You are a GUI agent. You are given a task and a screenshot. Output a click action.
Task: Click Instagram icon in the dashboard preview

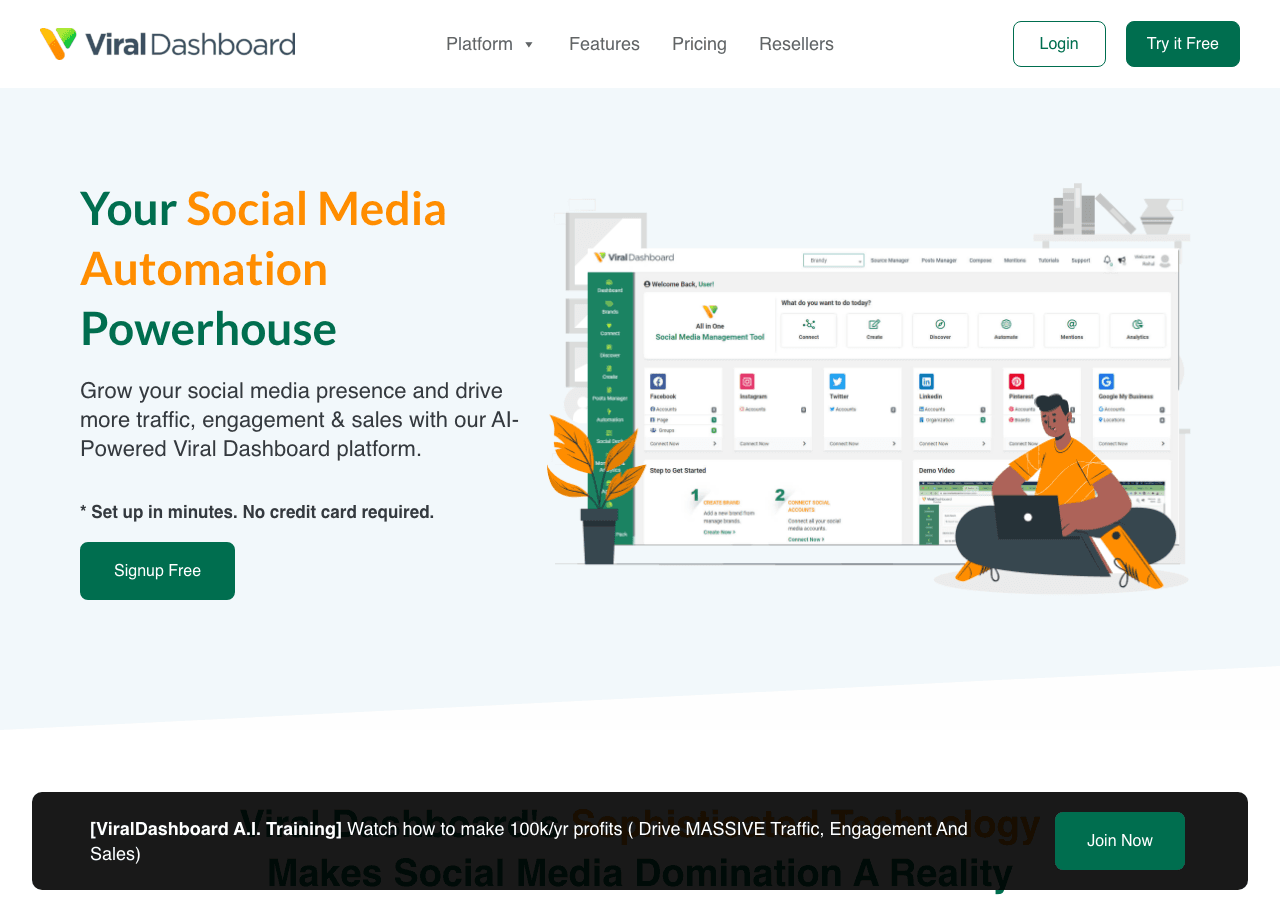tap(747, 381)
